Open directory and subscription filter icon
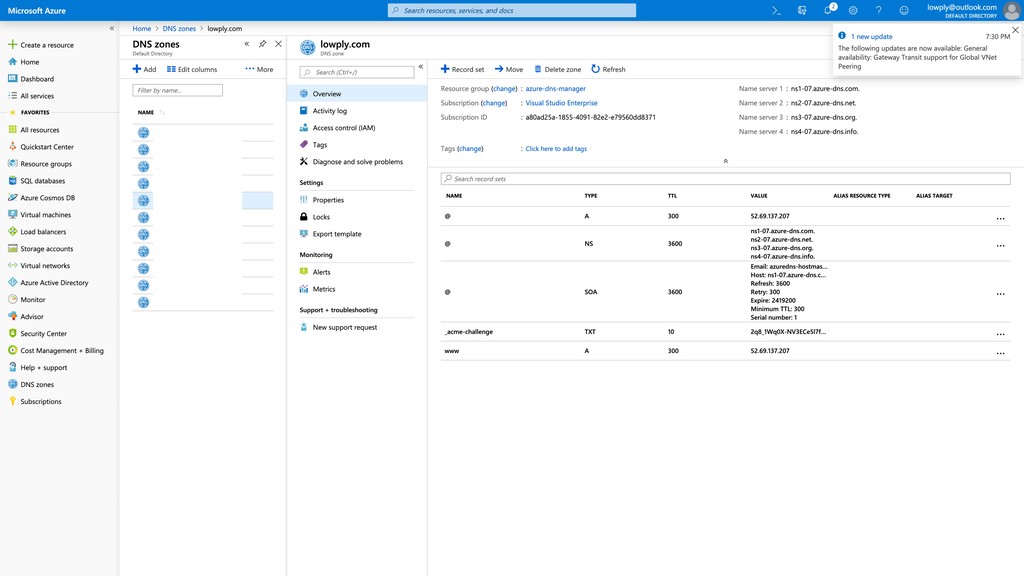Image resolution: width=1024 pixels, height=576 pixels. click(802, 10)
